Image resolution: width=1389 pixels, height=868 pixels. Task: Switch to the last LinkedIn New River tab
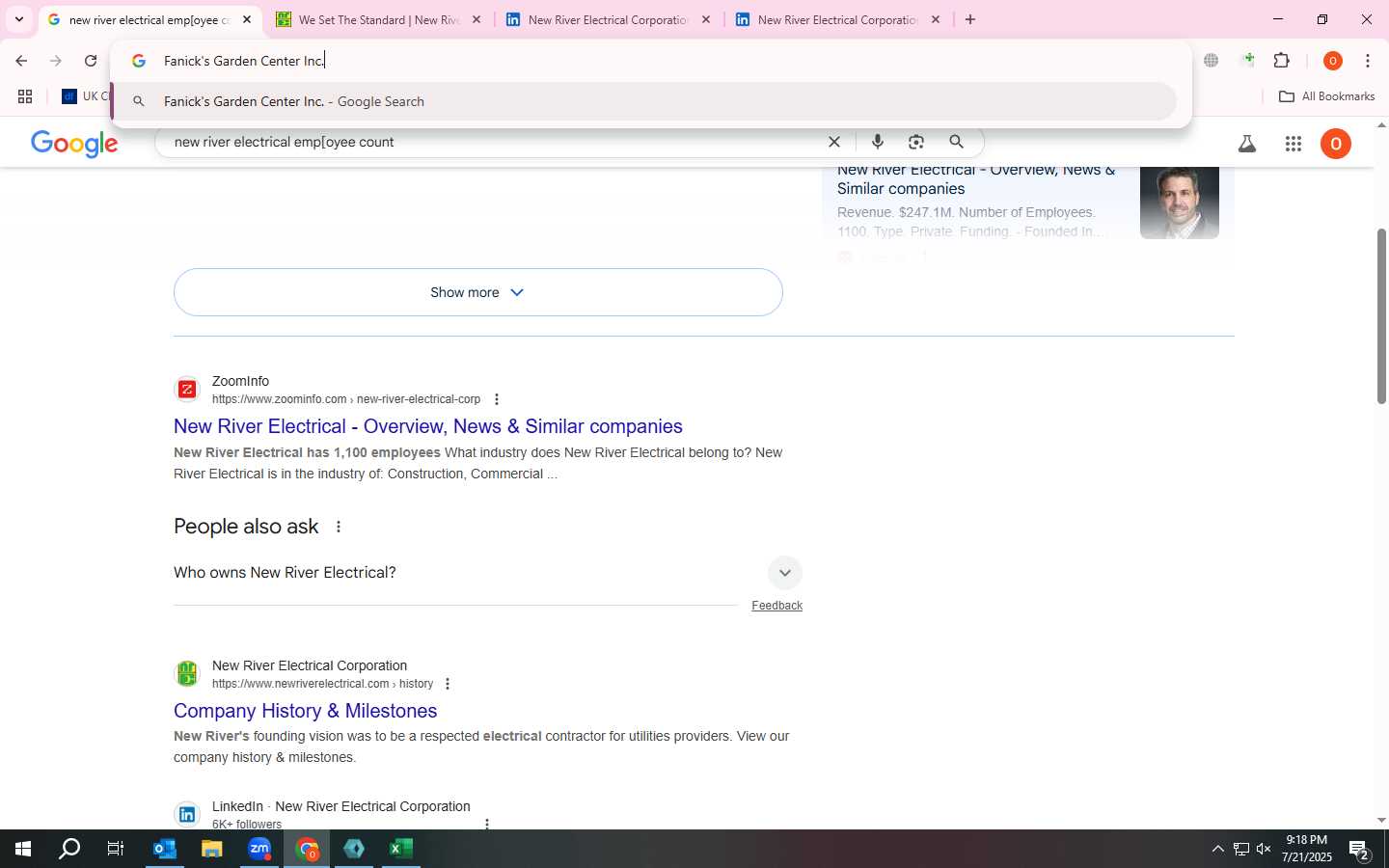[837, 19]
